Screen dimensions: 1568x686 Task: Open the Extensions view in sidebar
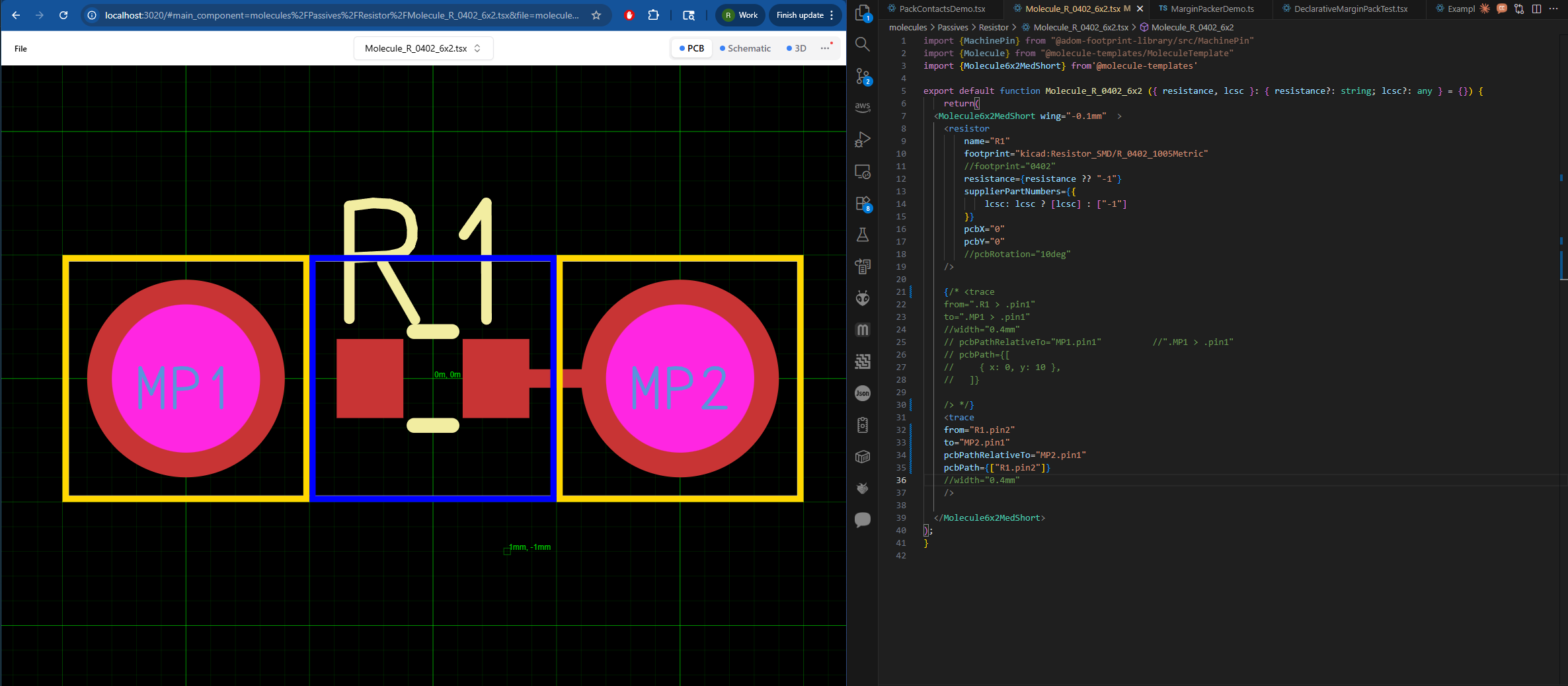(863, 204)
